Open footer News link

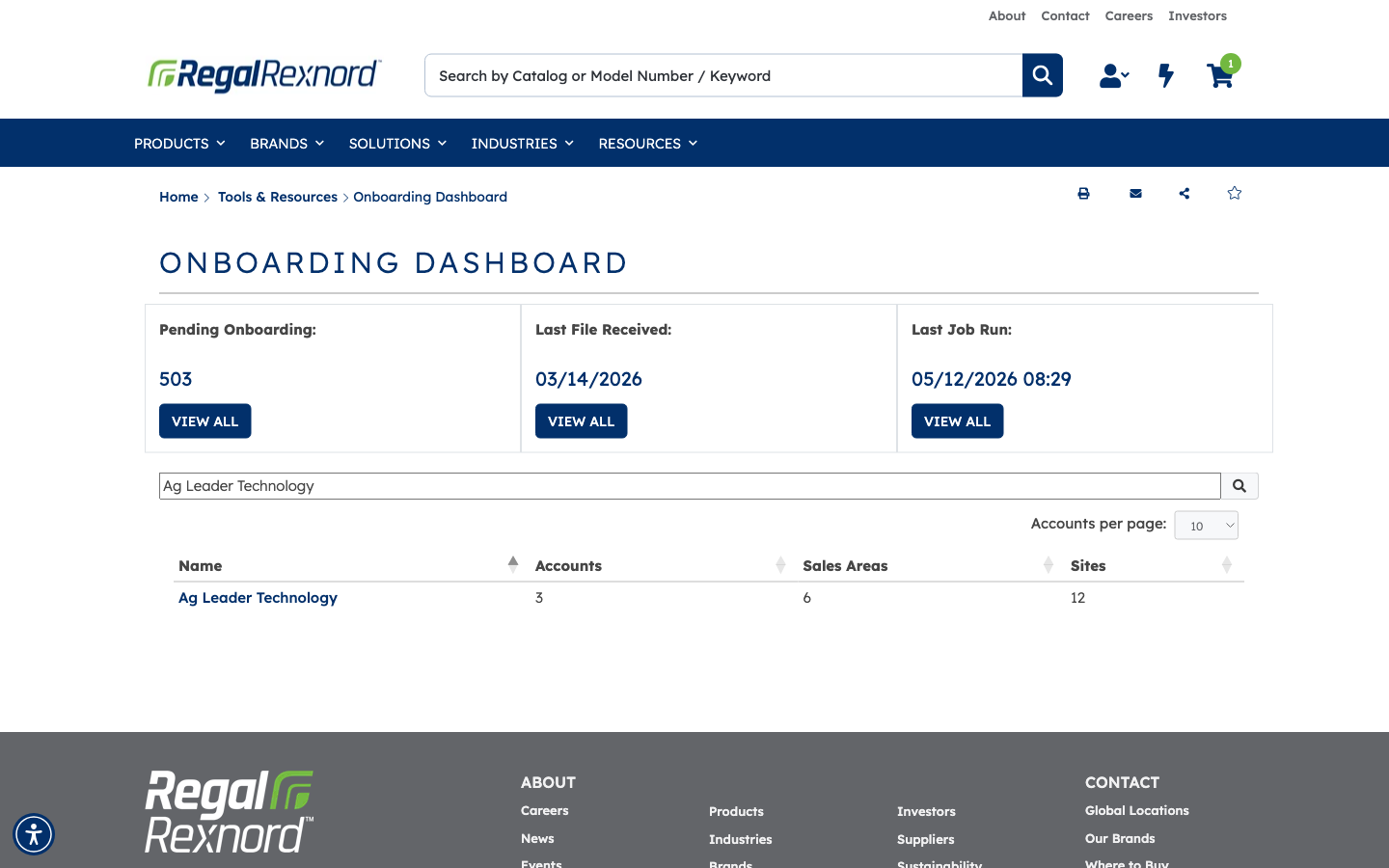537,839
